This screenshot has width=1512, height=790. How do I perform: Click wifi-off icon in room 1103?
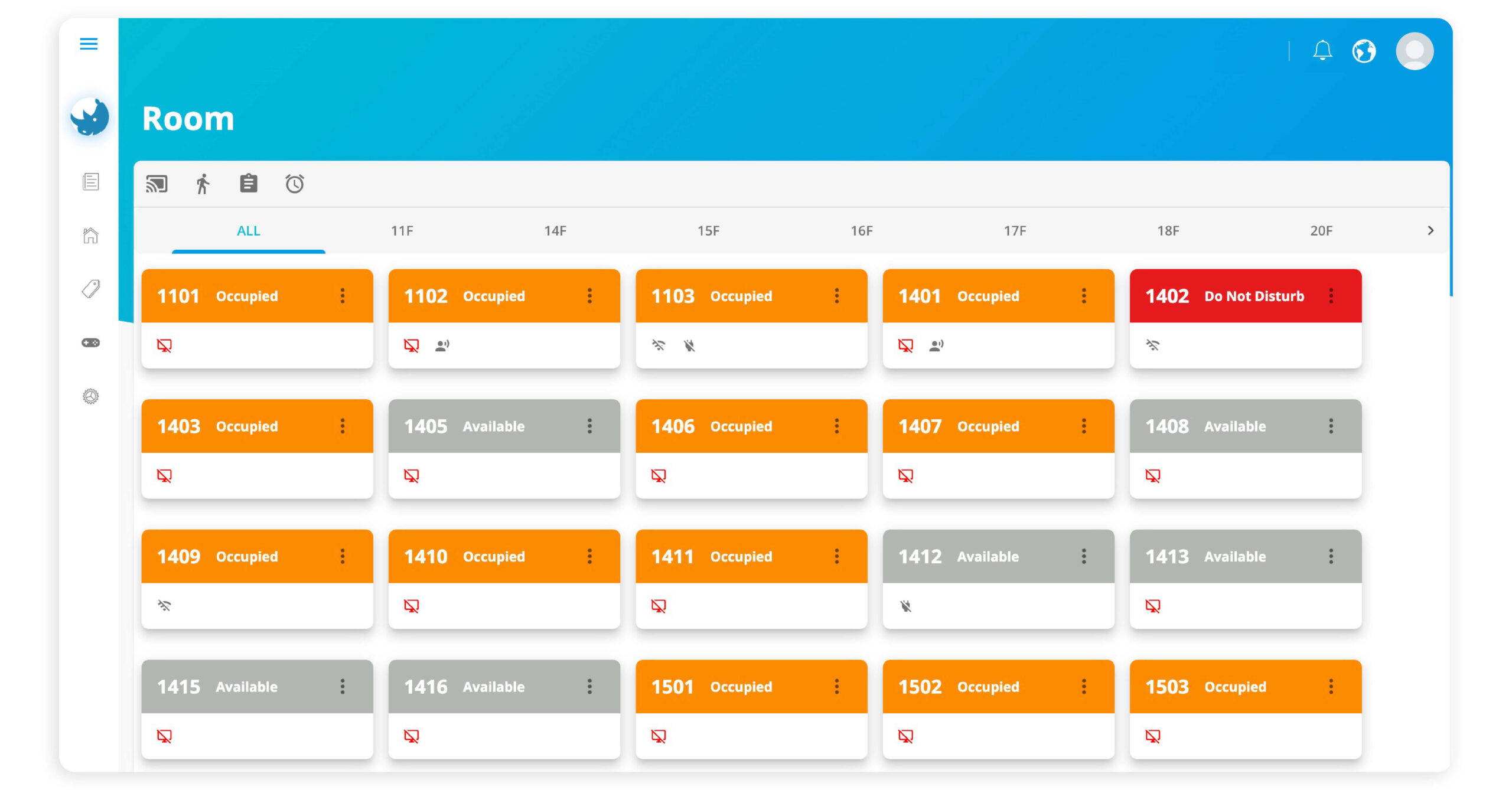coord(659,345)
